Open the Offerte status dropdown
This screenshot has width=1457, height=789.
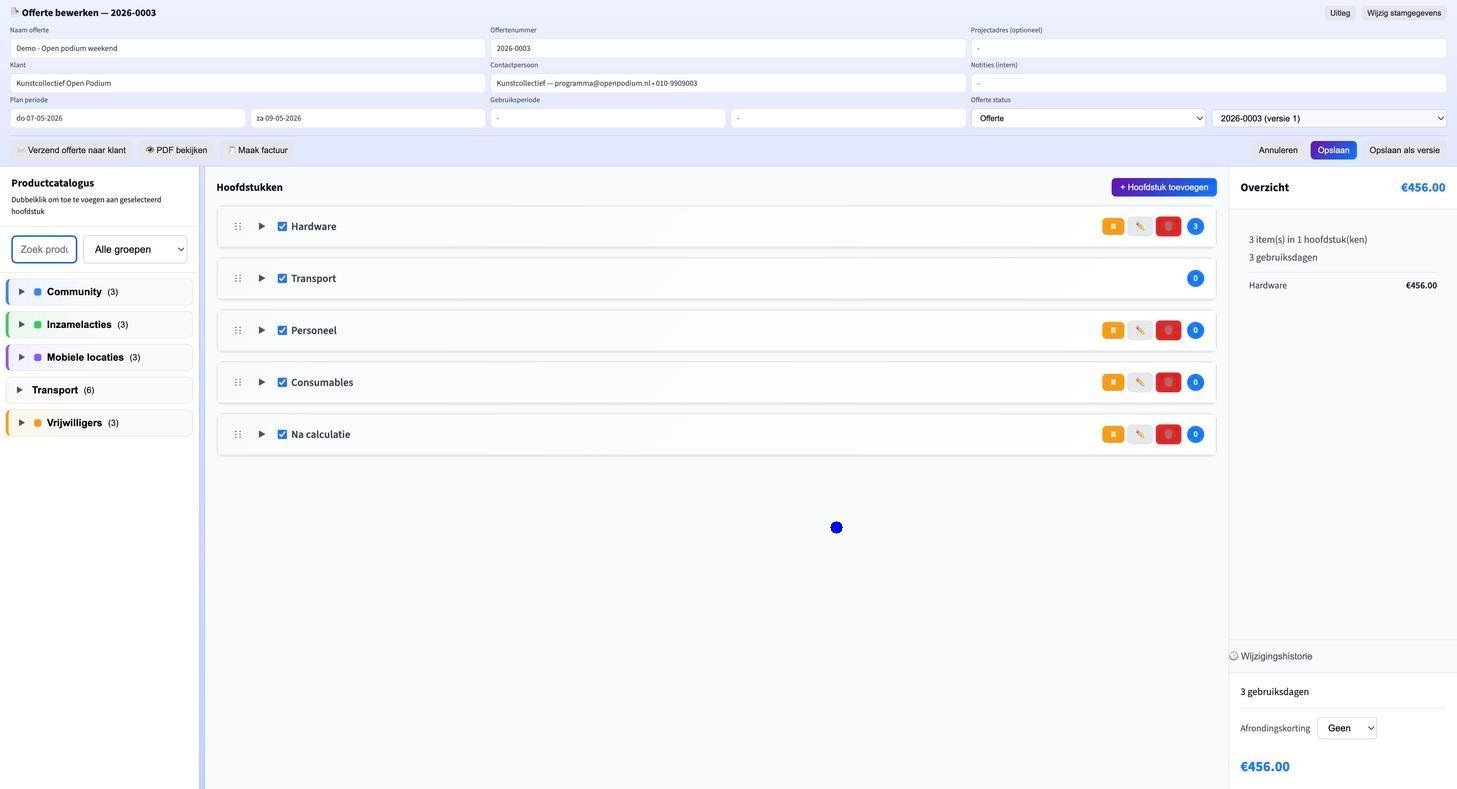click(x=1088, y=118)
